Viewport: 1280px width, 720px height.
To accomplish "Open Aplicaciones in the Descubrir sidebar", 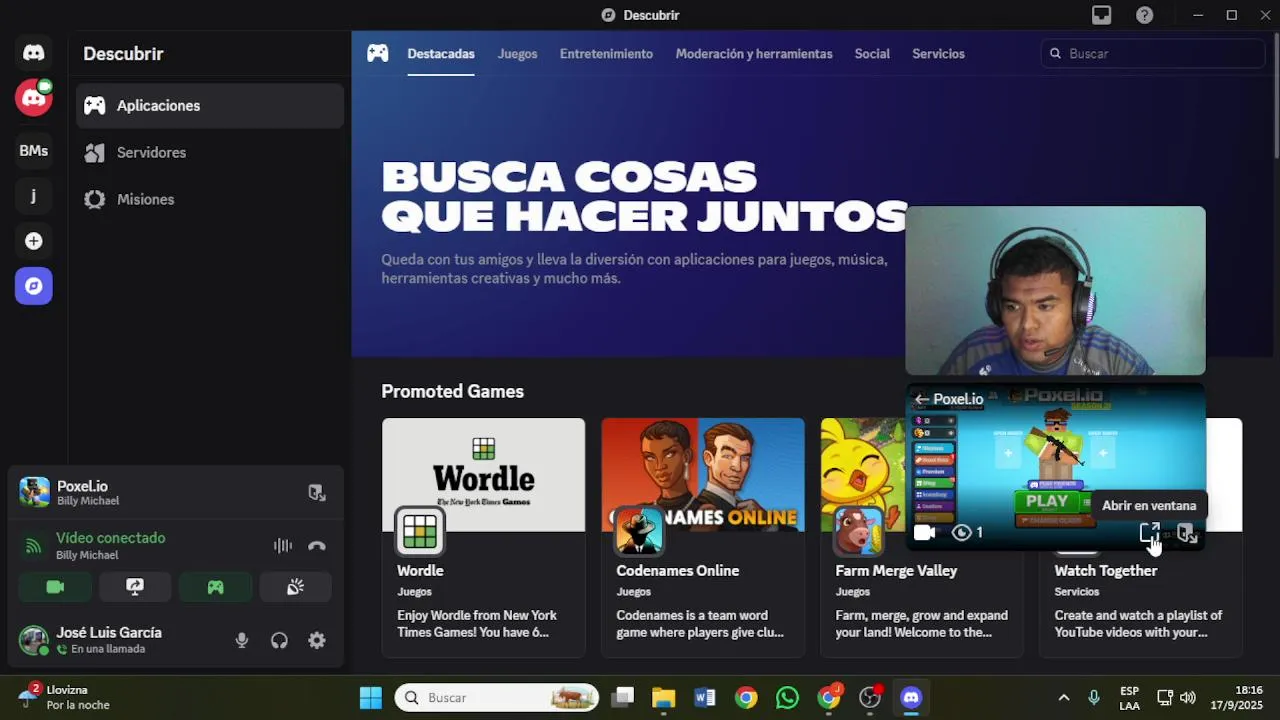I will coord(210,105).
